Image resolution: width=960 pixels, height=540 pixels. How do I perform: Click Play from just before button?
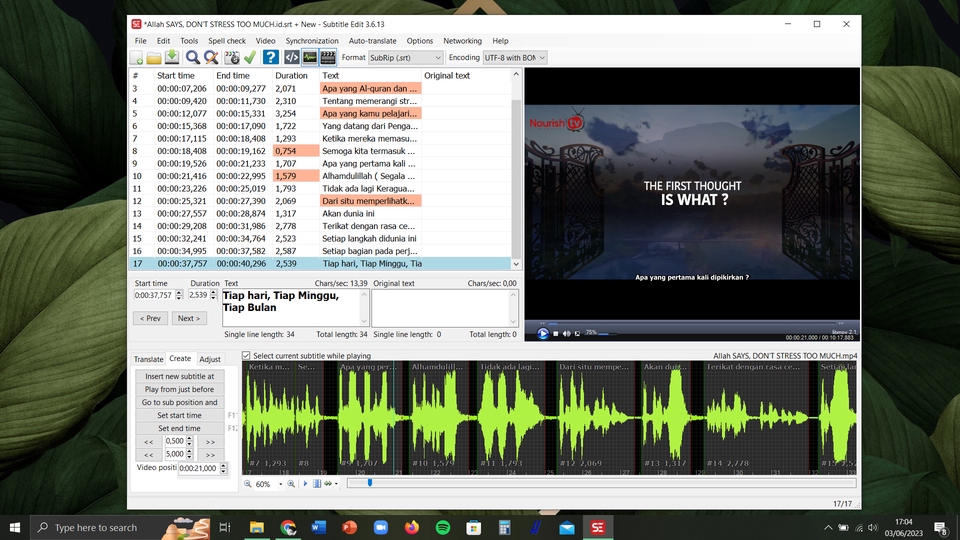coord(179,389)
